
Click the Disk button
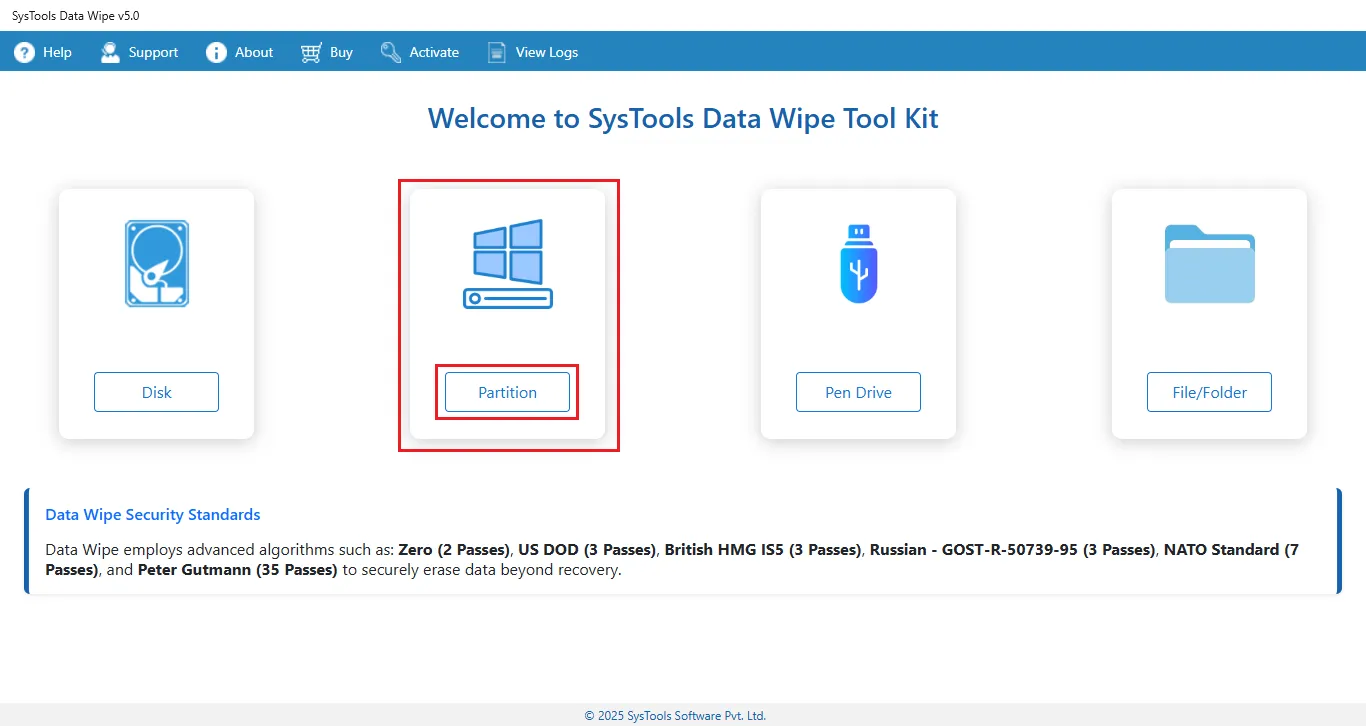tap(156, 392)
